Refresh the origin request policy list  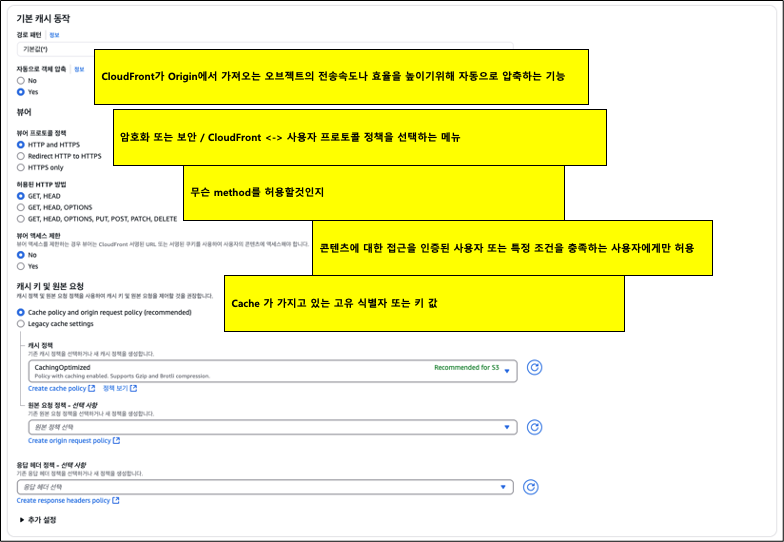[x=534, y=428]
